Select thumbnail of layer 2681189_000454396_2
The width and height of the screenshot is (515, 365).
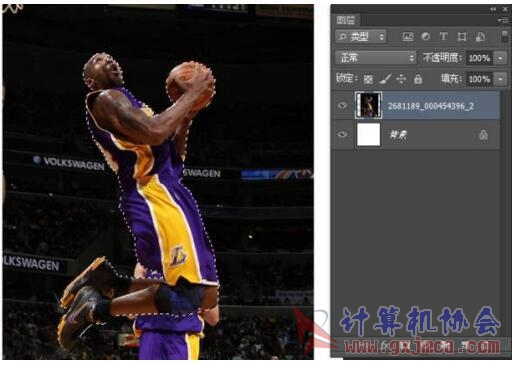[368, 105]
